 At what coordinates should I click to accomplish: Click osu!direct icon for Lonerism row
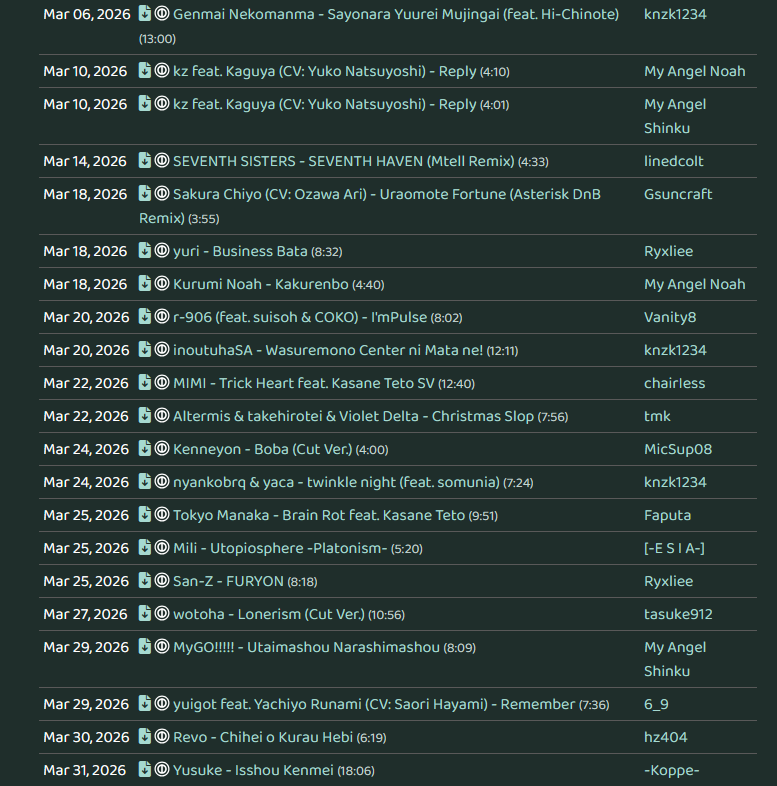161,614
